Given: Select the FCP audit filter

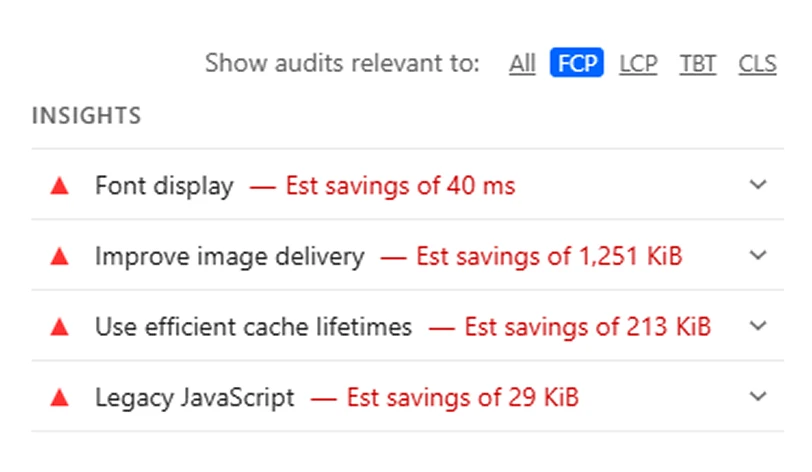Looking at the screenshot, I should coord(577,64).
